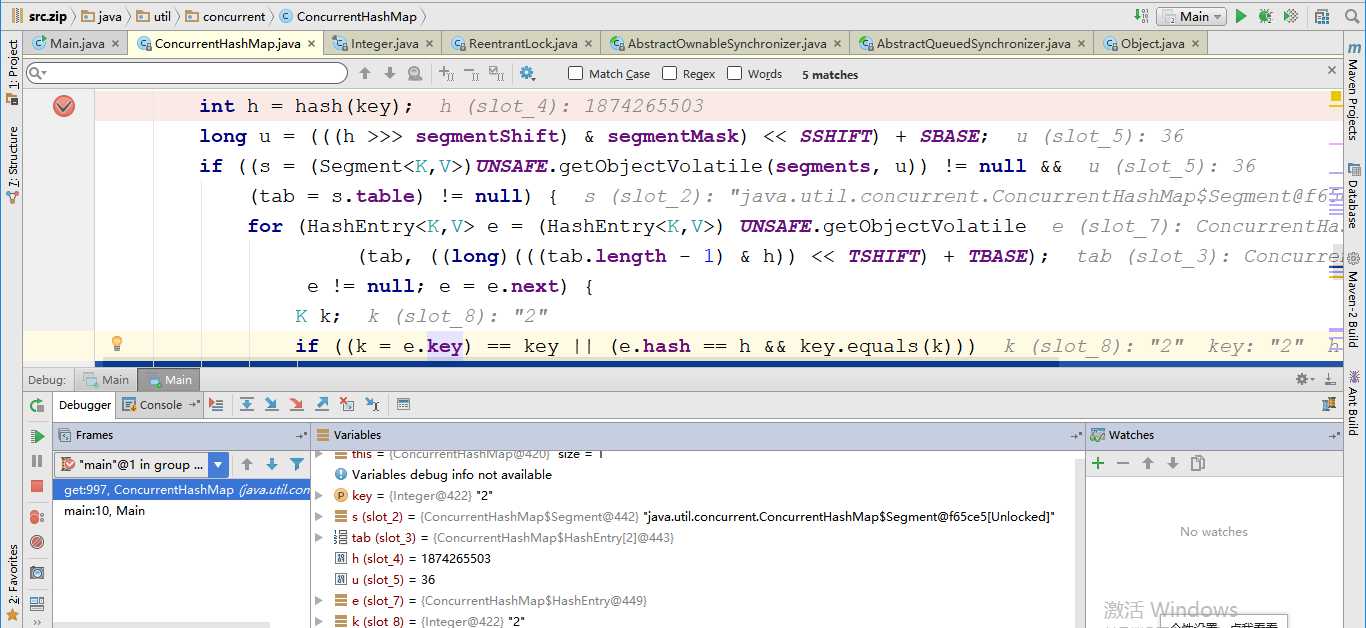Click Get thread dump camera icon
The height and width of the screenshot is (628, 1366).
coord(37,573)
